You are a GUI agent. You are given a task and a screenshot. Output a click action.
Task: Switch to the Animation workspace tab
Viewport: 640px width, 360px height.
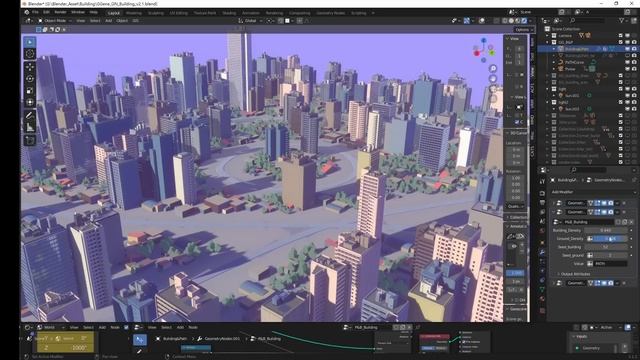[251, 13]
